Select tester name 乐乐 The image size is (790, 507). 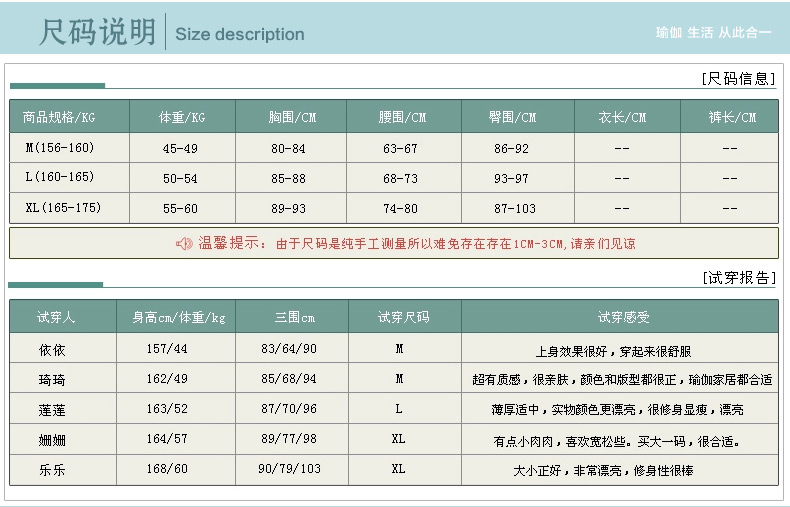[52, 470]
